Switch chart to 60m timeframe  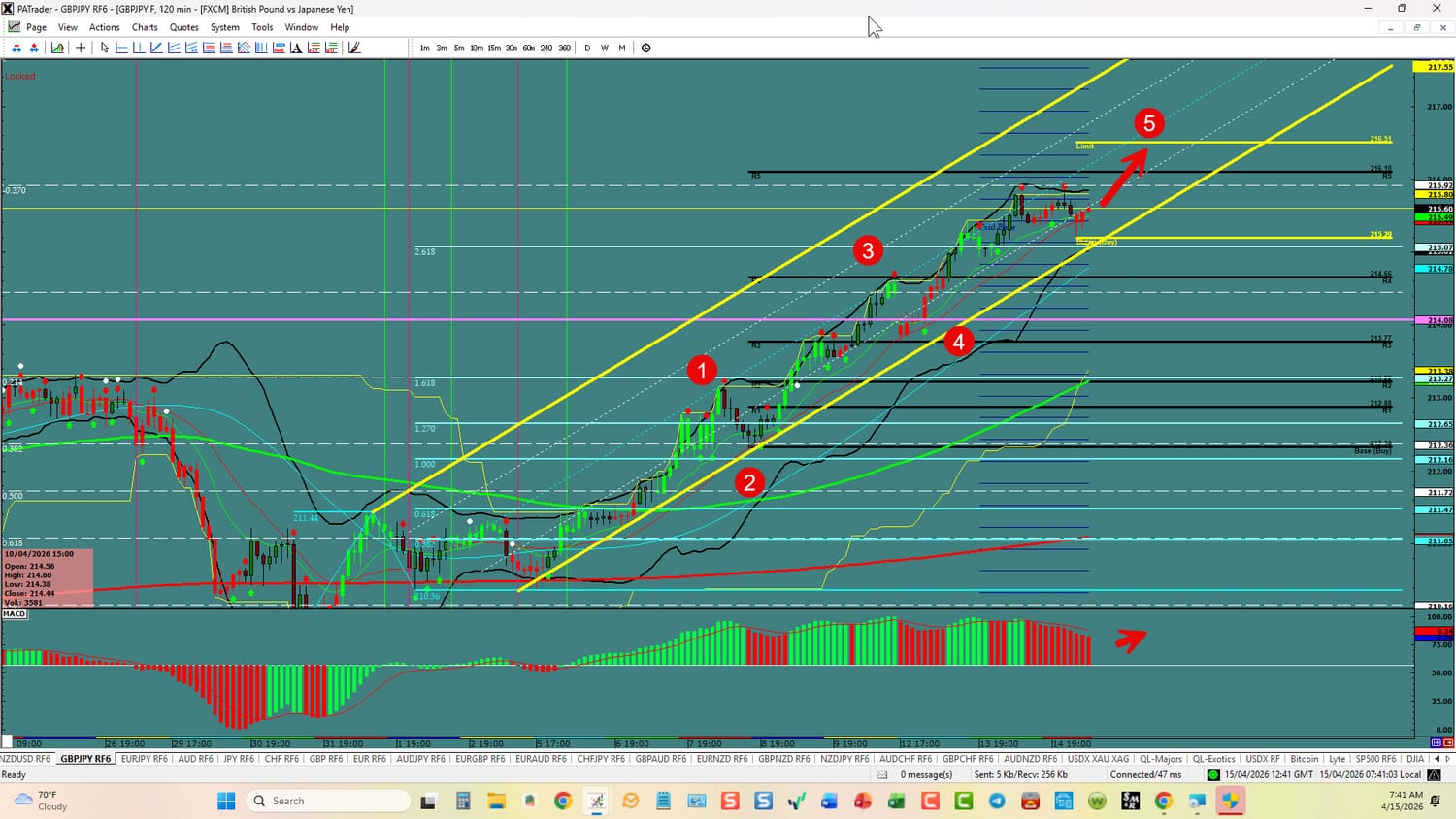coord(528,48)
